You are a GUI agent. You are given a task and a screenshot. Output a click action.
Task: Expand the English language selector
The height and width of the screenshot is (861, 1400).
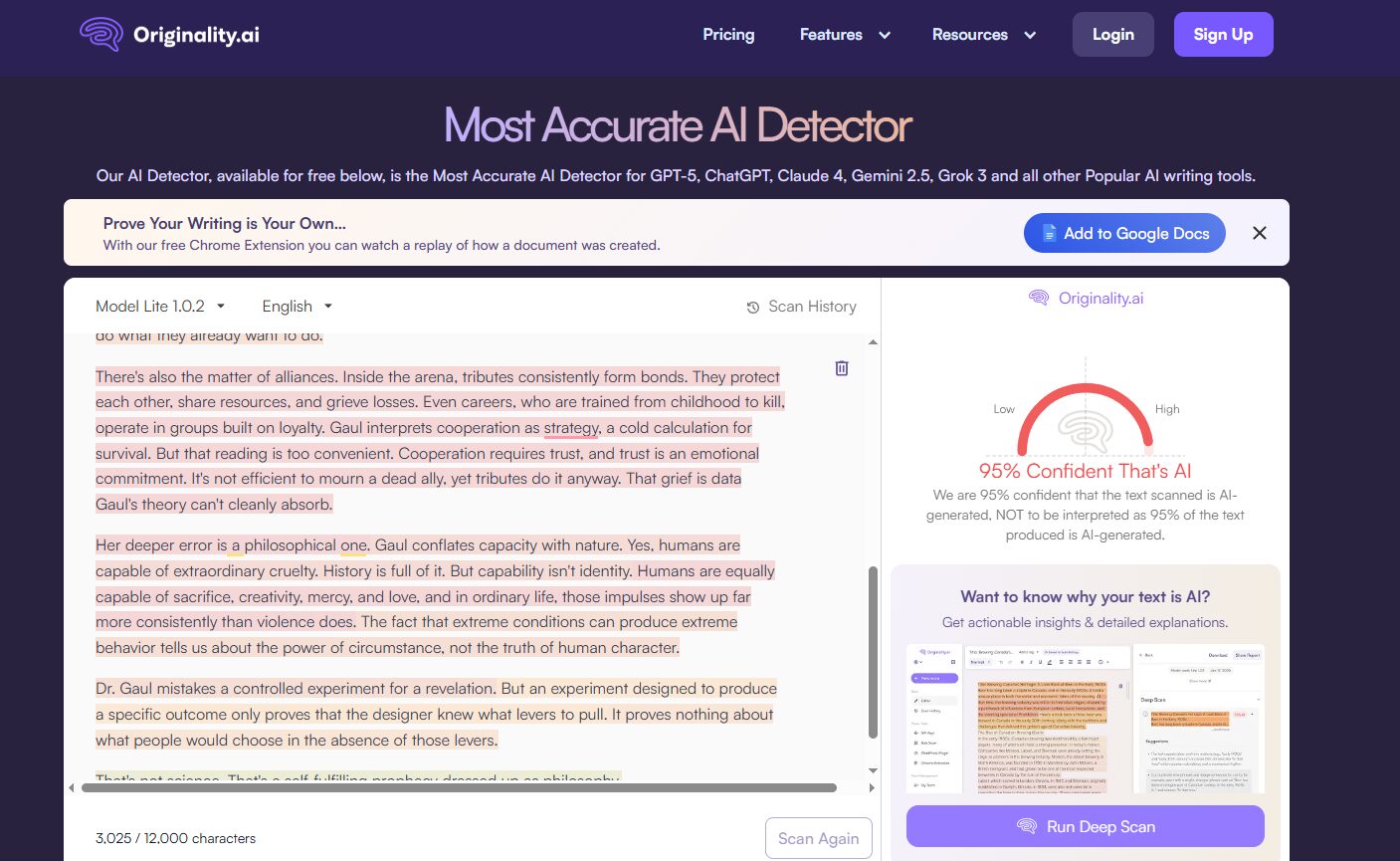[x=297, y=307]
